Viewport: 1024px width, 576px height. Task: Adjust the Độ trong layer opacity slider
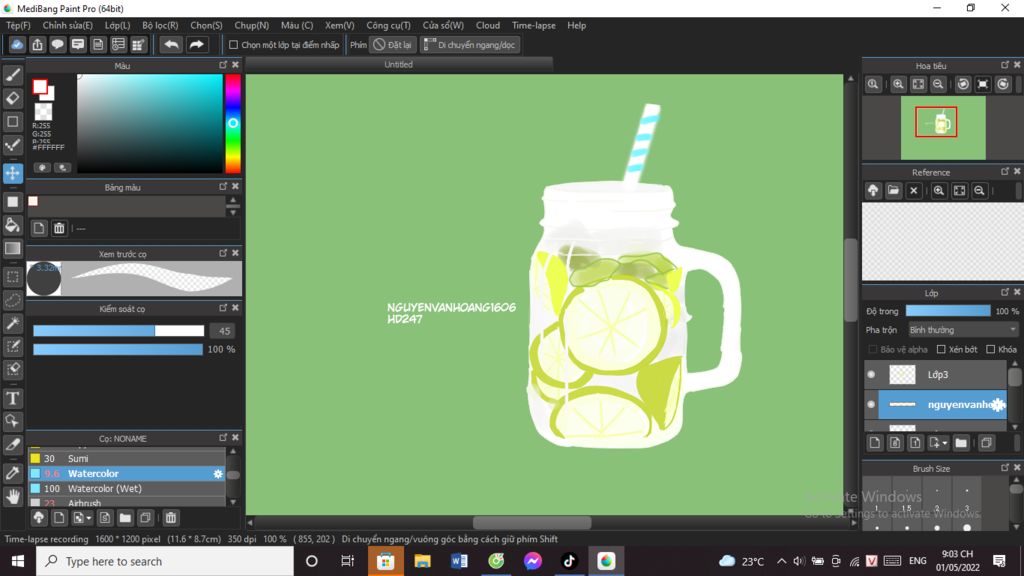pos(948,312)
